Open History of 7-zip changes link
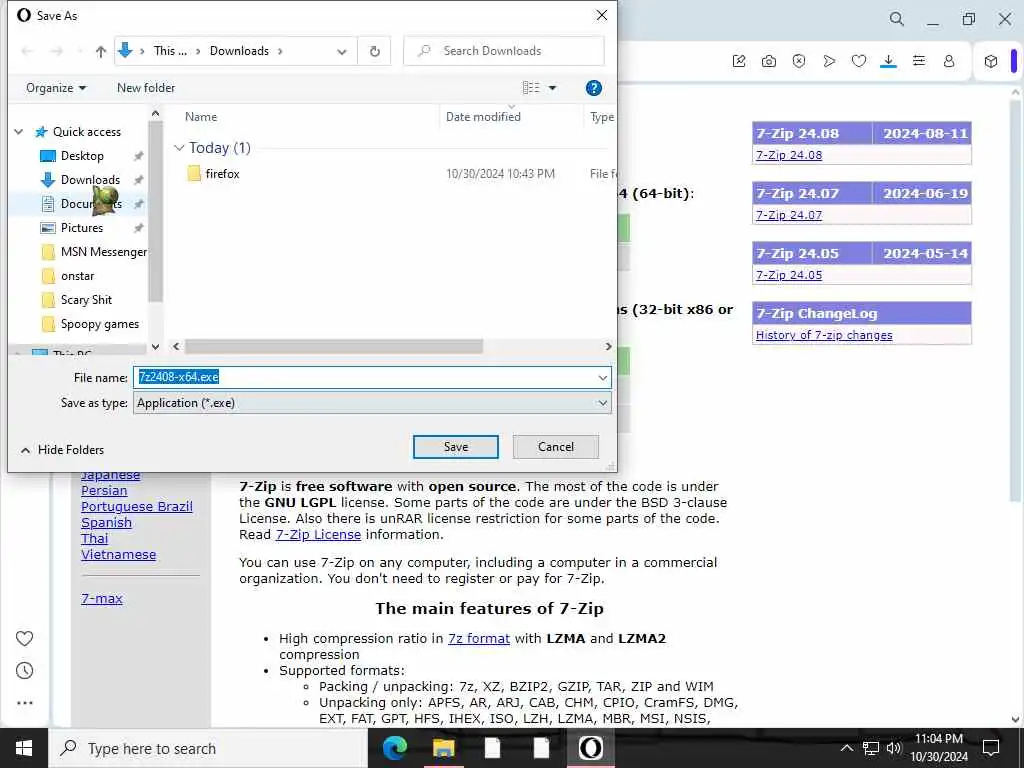Screen dimensions: 1024x768 click(x=824, y=335)
